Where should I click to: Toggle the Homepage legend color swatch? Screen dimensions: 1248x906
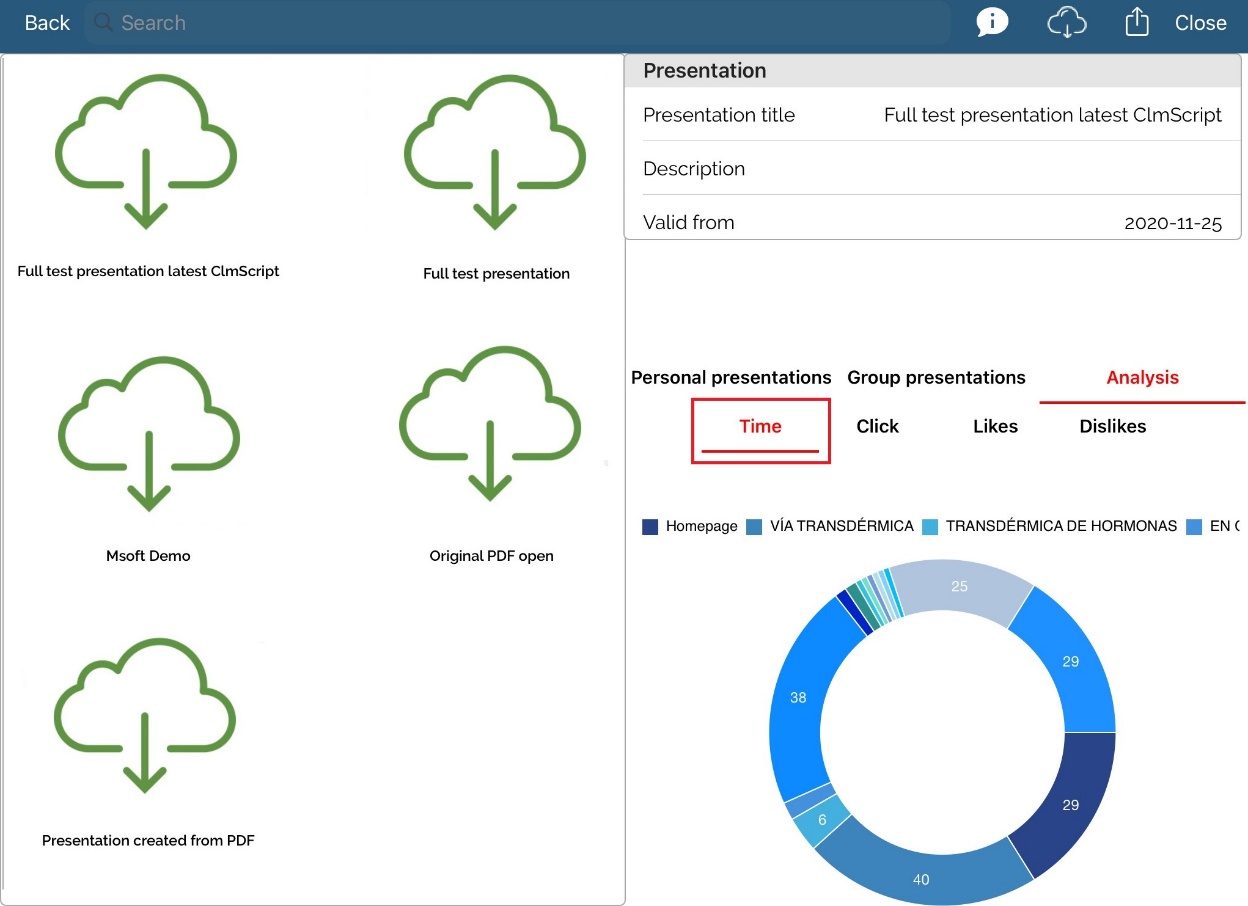(x=650, y=527)
